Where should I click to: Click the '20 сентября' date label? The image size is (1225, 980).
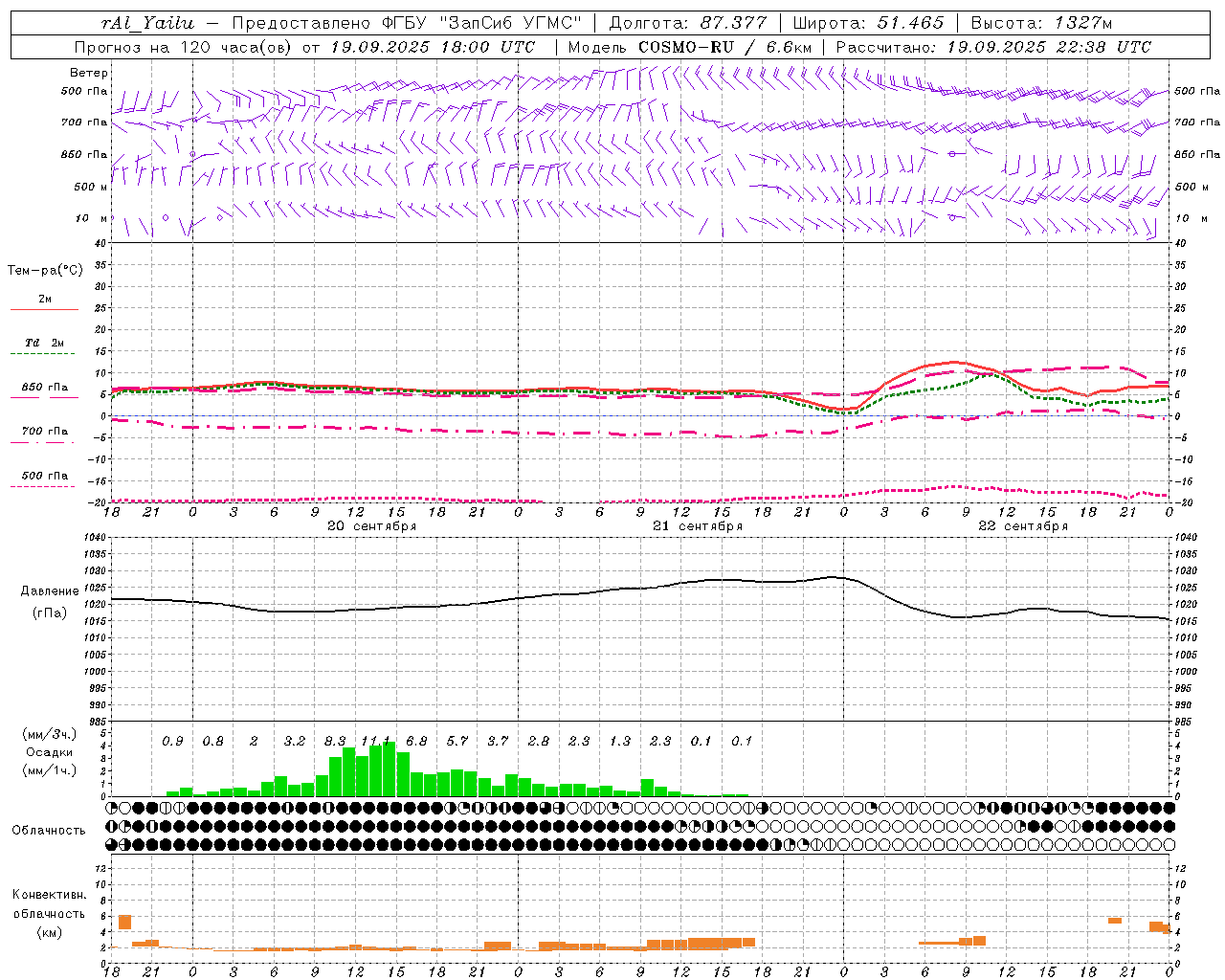point(372,526)
